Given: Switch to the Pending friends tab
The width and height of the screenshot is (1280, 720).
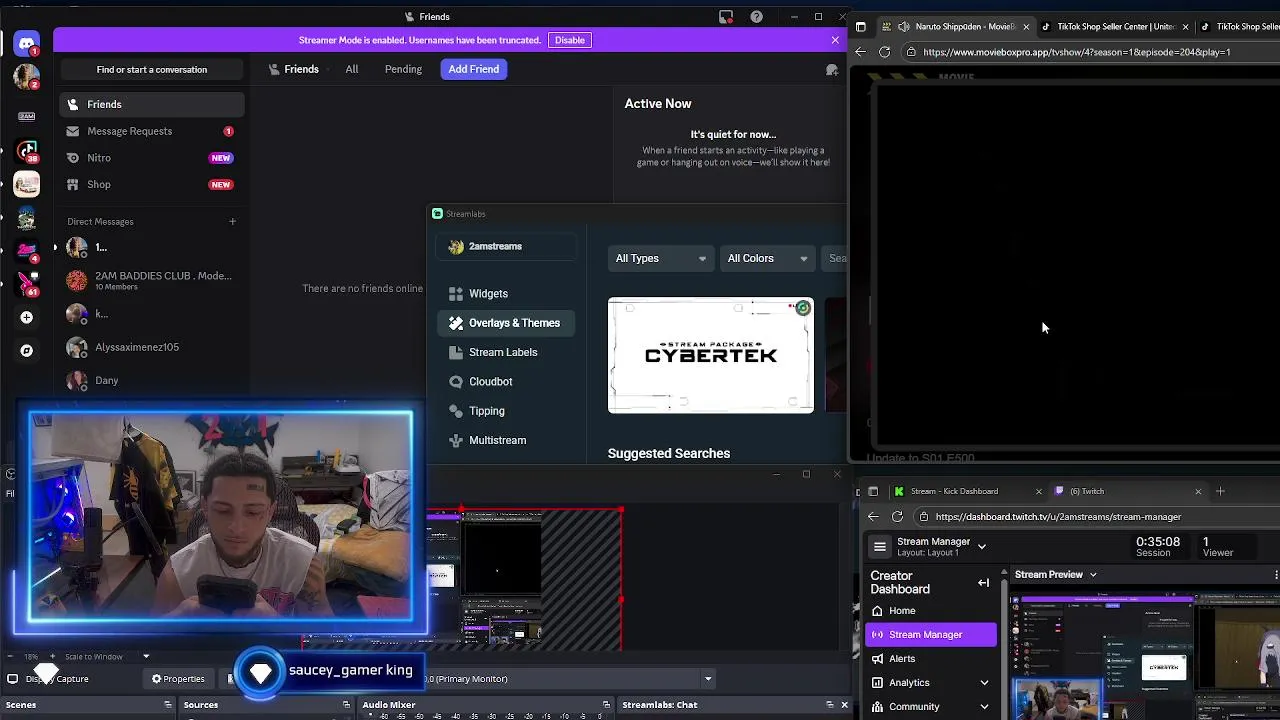Looking at the screenshot, I should pyautogui.click(x=403, y=69).
